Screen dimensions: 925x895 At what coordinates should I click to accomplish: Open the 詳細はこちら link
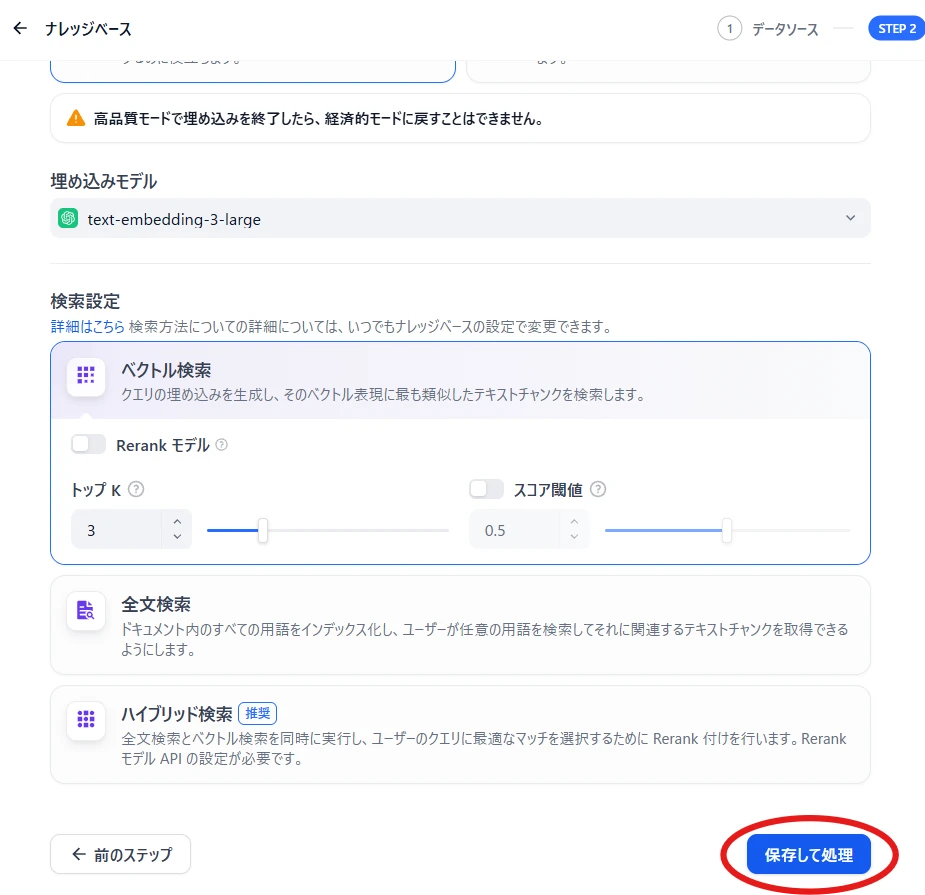[87, 326]
